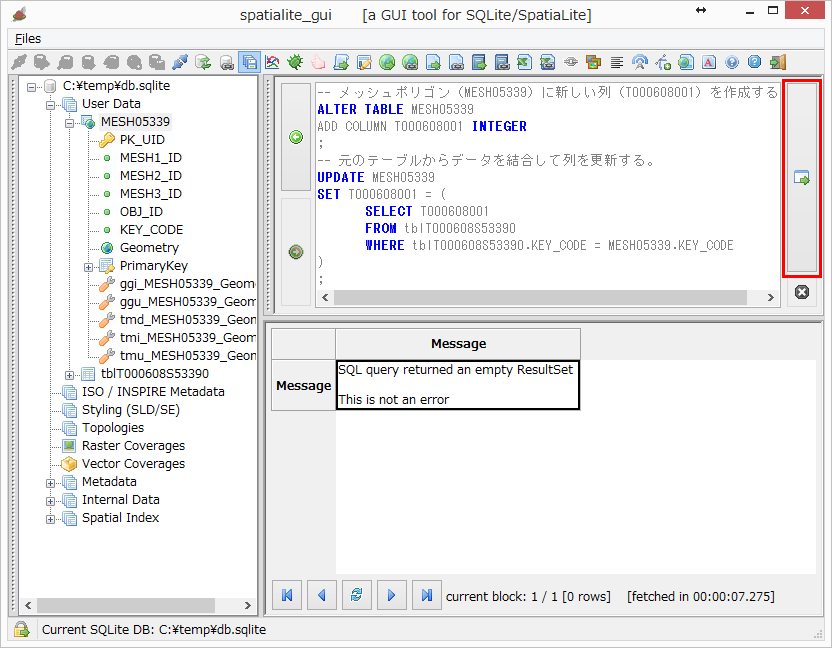Go to the first ResultSet block
The height and width of the screenshot is (648, 832).
[287, 595]
